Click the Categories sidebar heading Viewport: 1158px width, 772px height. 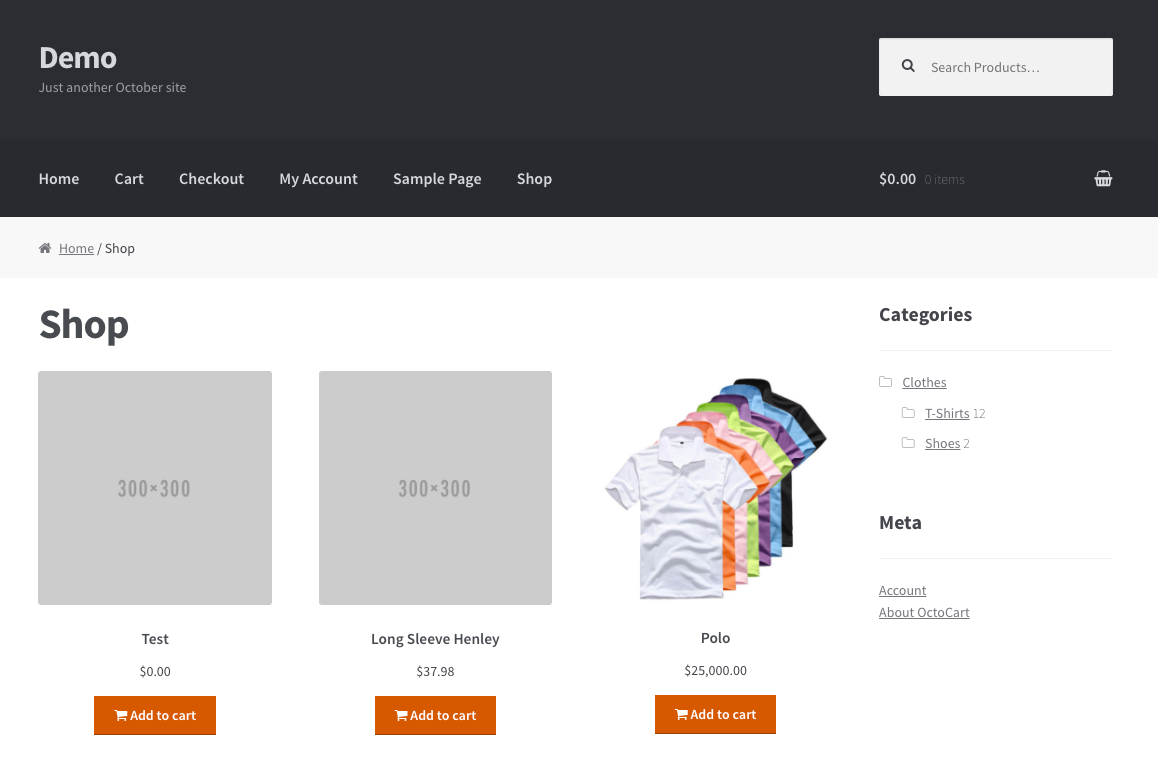point(925,315)
